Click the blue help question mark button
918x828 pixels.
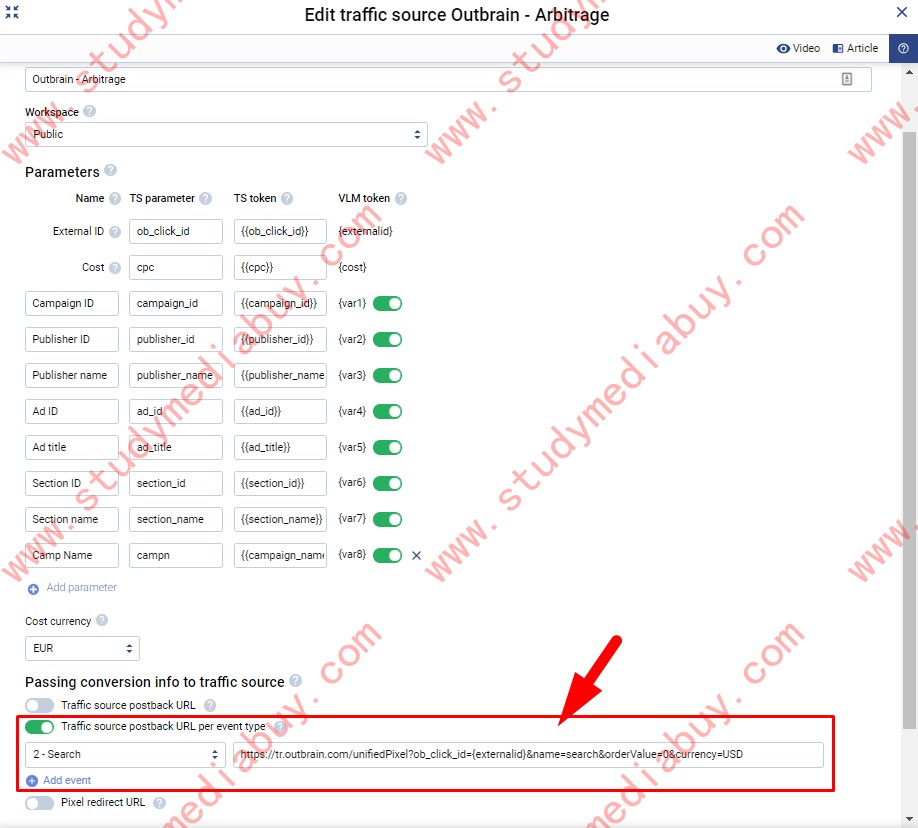(x=903, y=48)
